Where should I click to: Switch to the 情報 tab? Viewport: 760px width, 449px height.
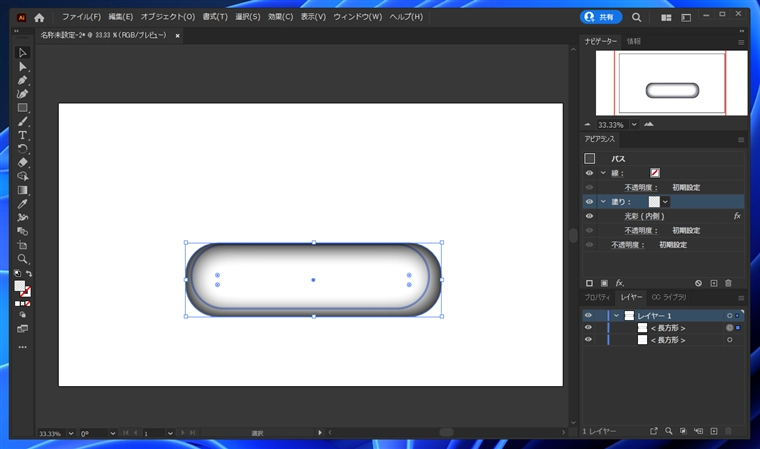[633, 41]
